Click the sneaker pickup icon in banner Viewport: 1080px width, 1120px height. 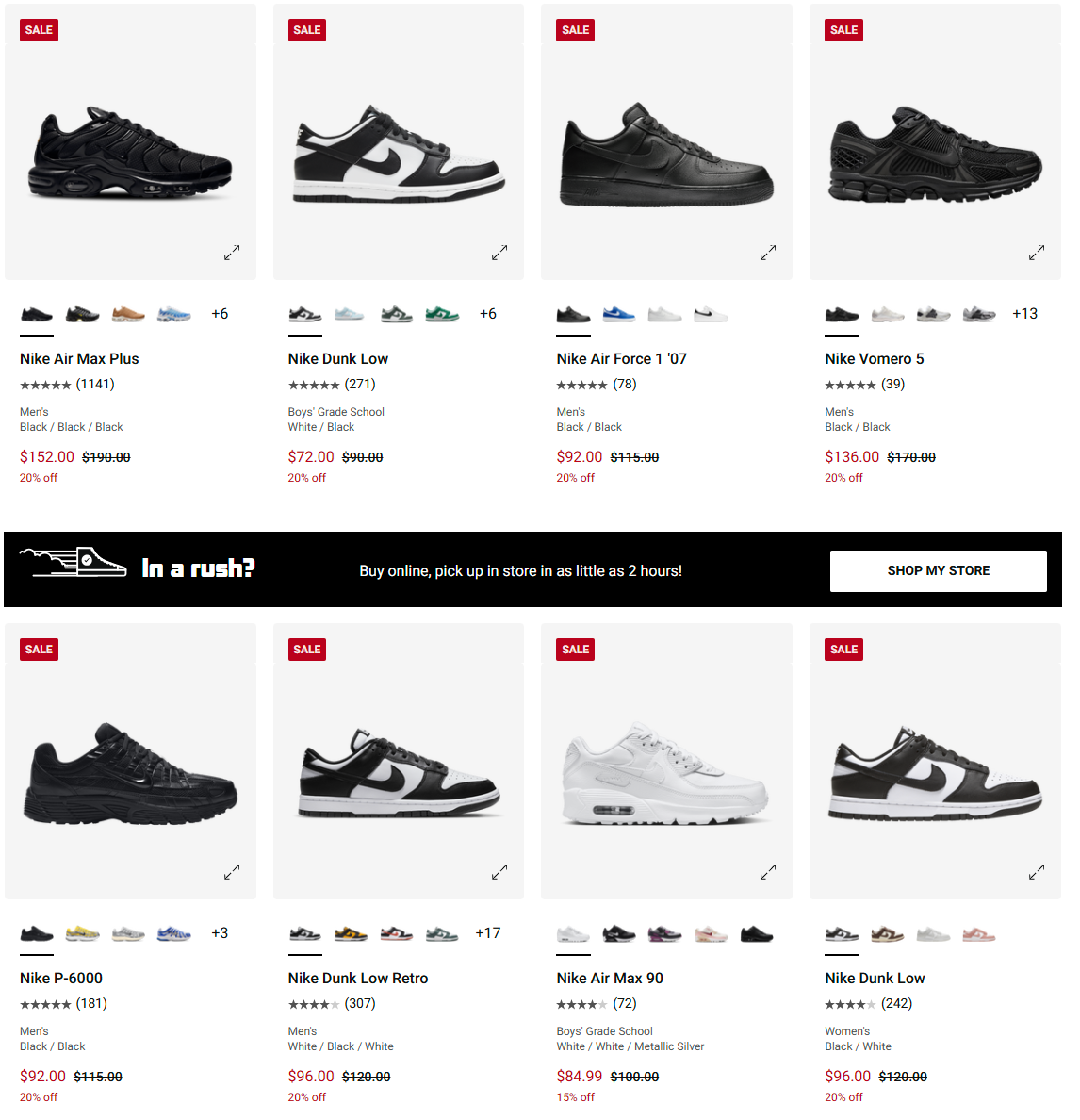coord(74,563)
